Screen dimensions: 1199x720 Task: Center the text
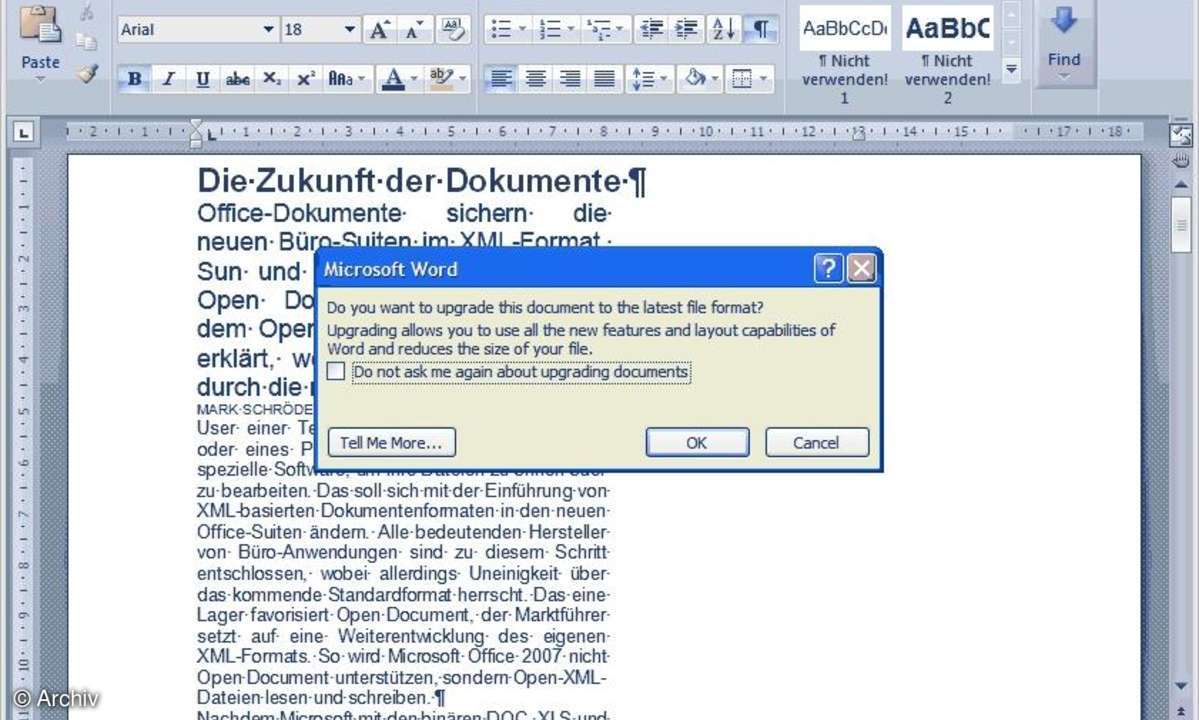[x=535, y=79]
